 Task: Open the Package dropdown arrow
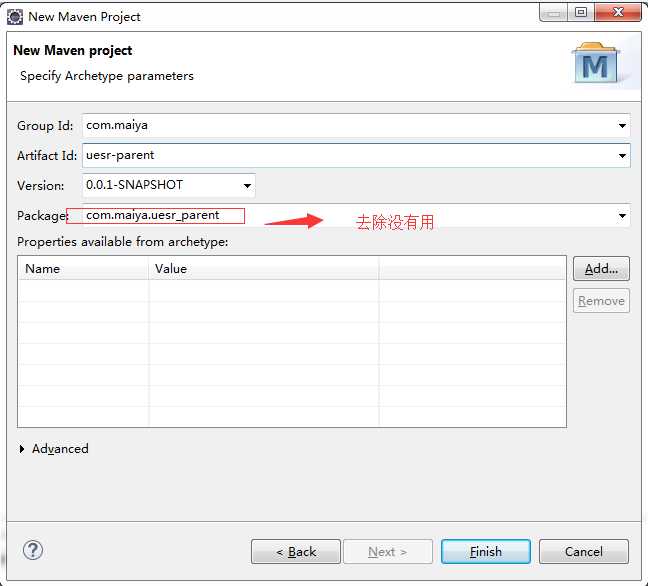(x=622, y=216)
